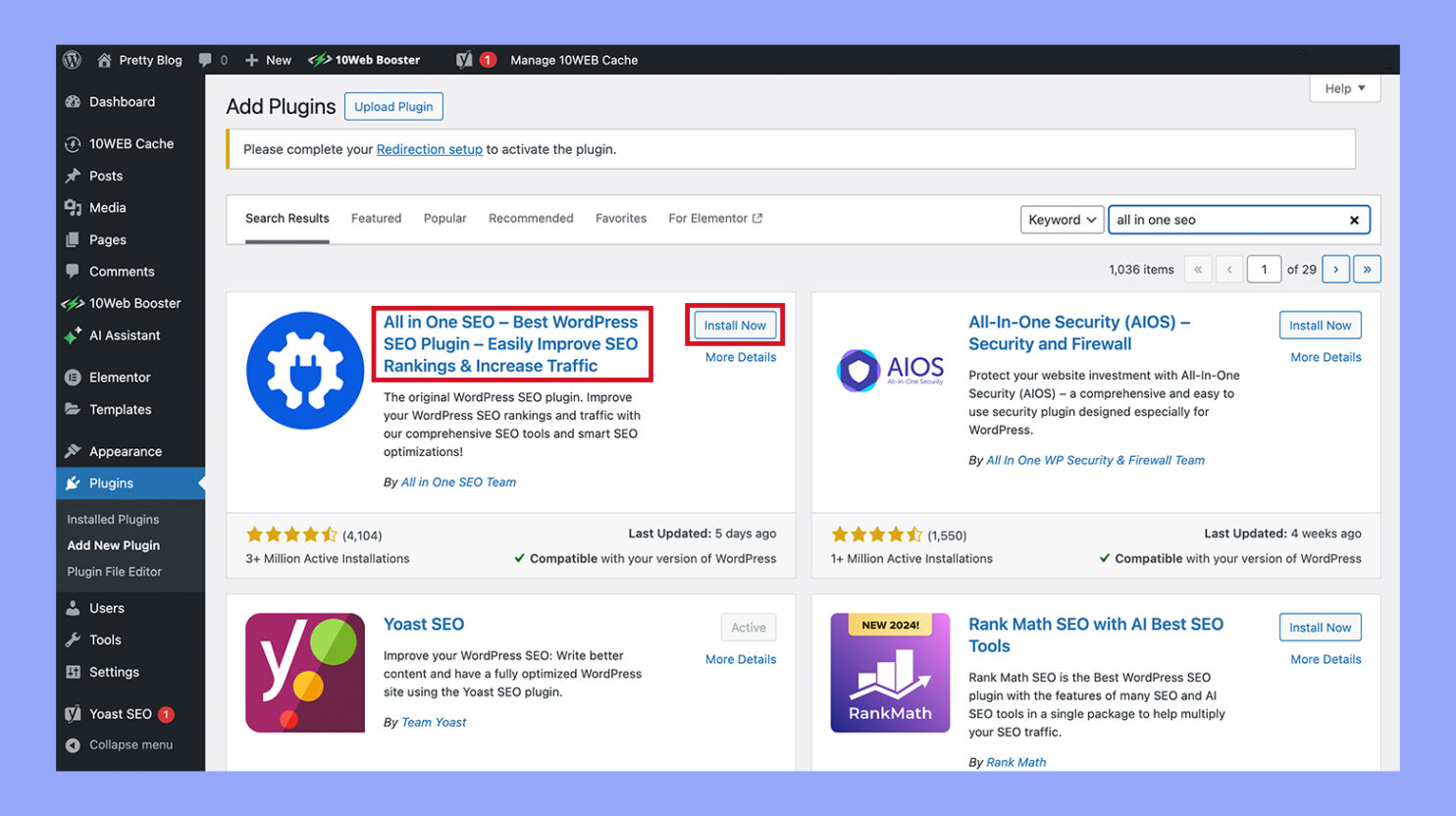The width and height of the screenshot is (1456, 816).
Task: Open the Keyword search filter dropdown
Action: [x=1062, y=219]
